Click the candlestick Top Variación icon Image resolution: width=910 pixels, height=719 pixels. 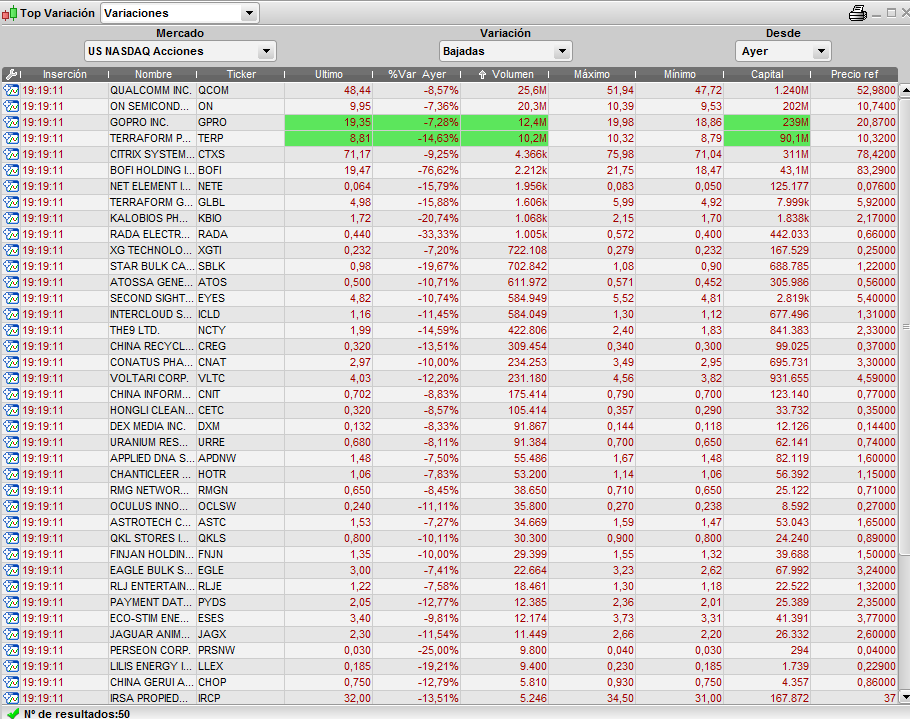[10, 14]
